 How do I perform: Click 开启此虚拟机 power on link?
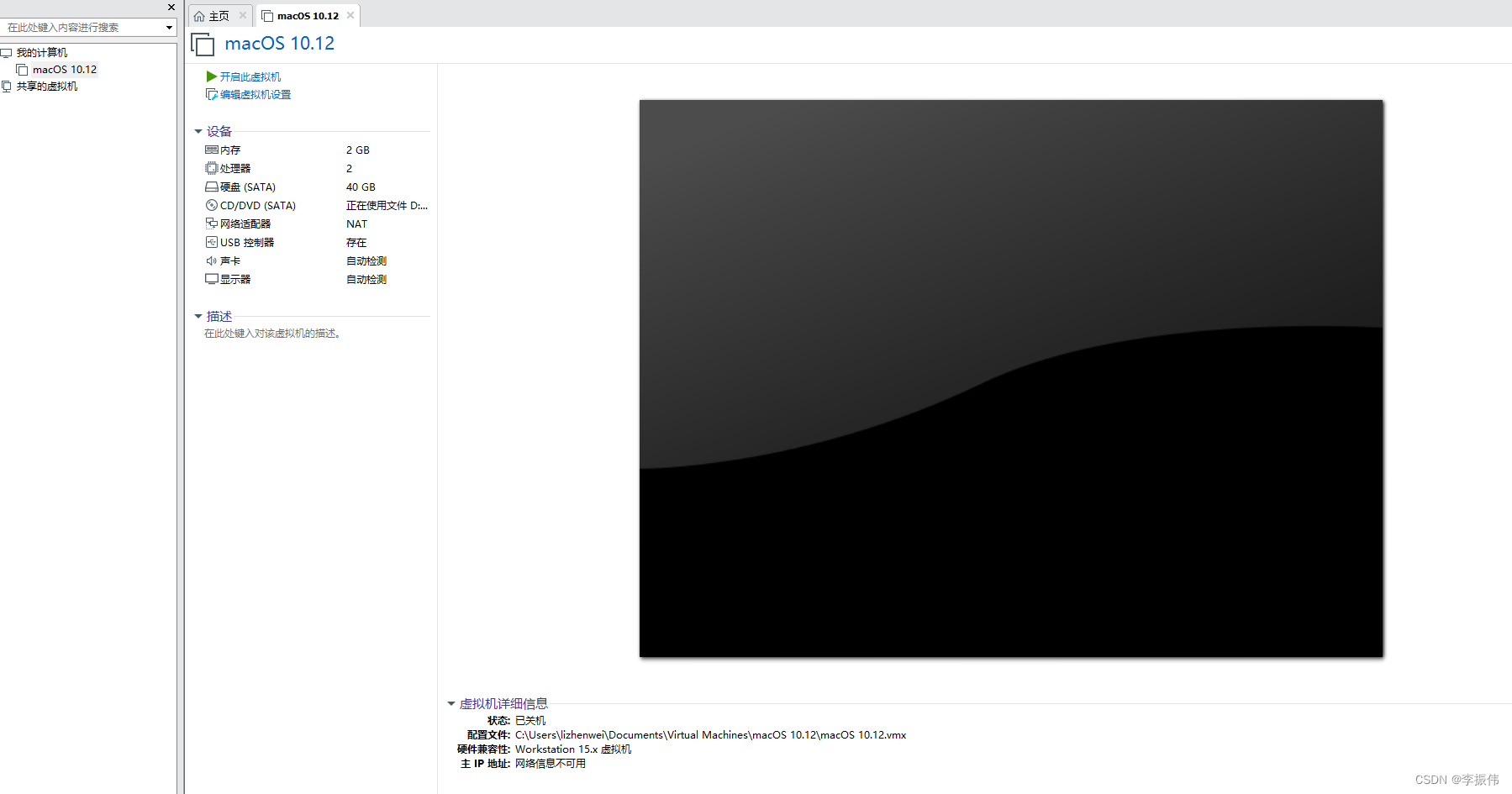point(250,76)
